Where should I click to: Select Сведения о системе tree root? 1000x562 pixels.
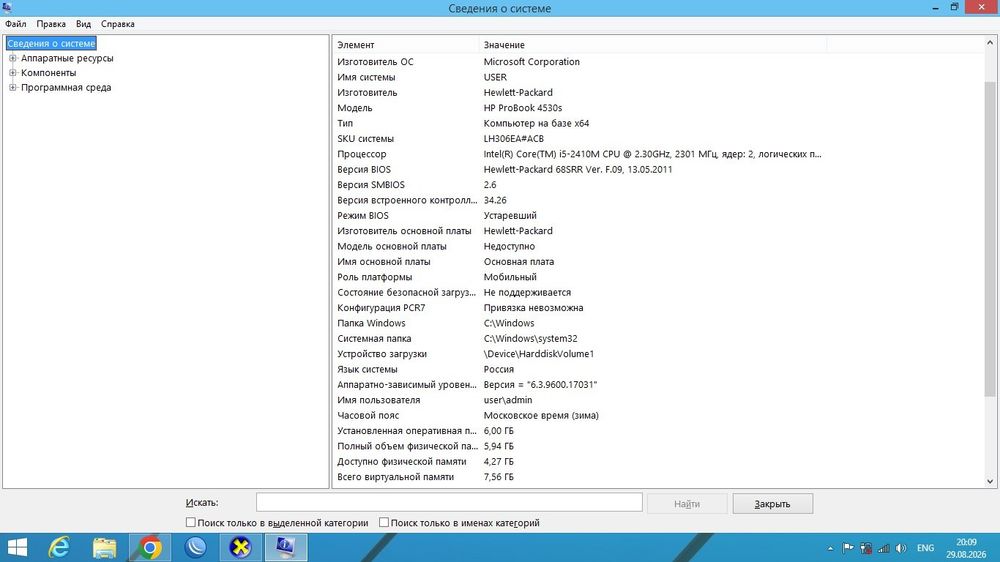pos(51,43)
